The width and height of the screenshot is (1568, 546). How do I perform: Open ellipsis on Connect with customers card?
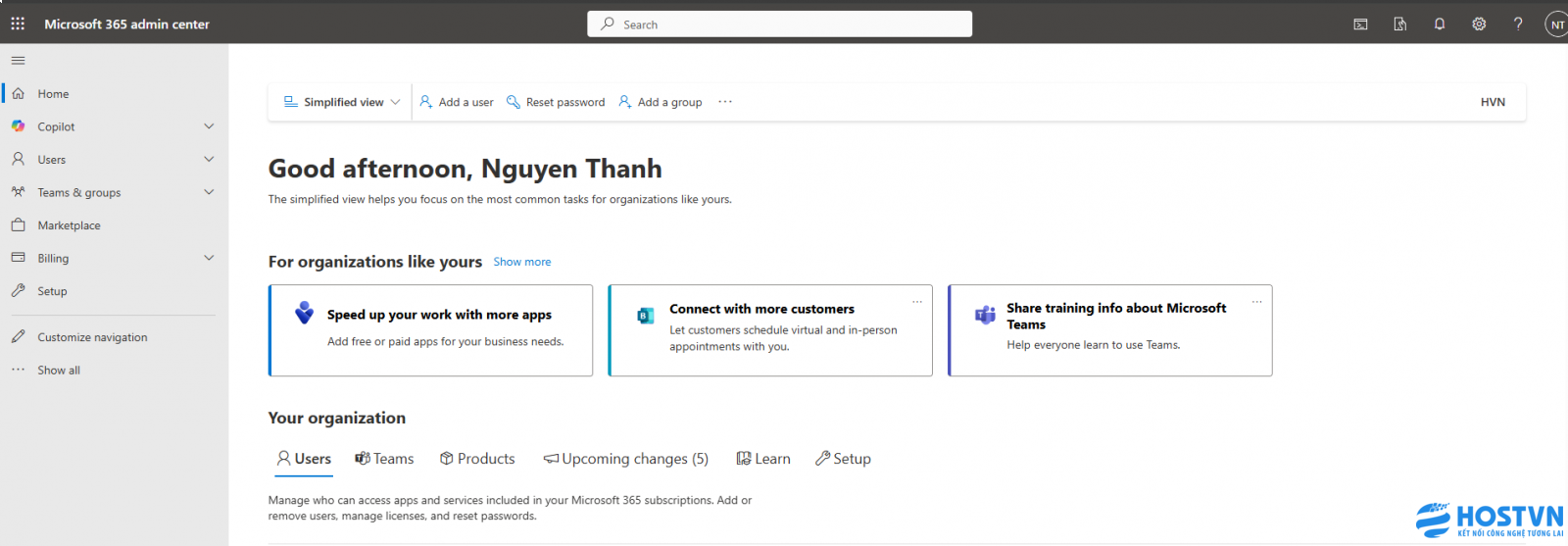pos(917,301)
